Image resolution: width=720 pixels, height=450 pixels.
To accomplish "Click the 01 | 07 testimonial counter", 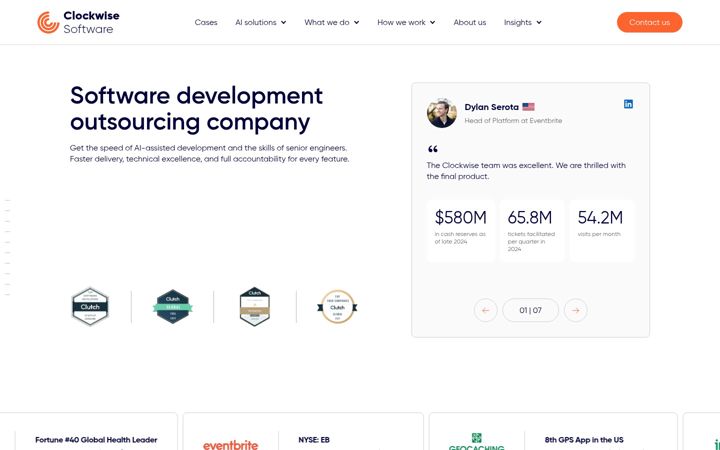I will tap(530, 310).
